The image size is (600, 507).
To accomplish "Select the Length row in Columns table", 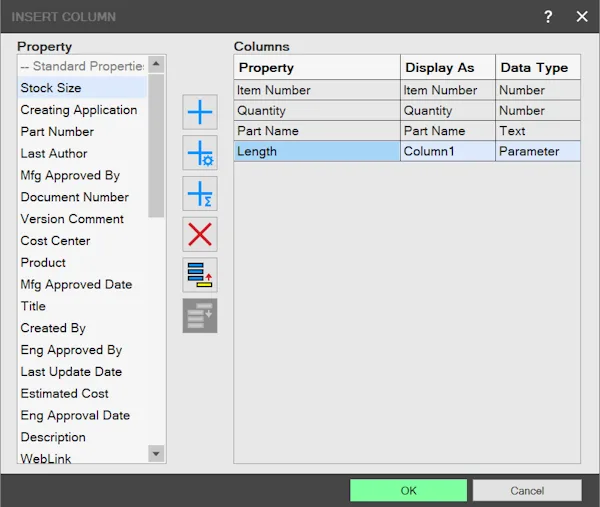I will [407, 151].
